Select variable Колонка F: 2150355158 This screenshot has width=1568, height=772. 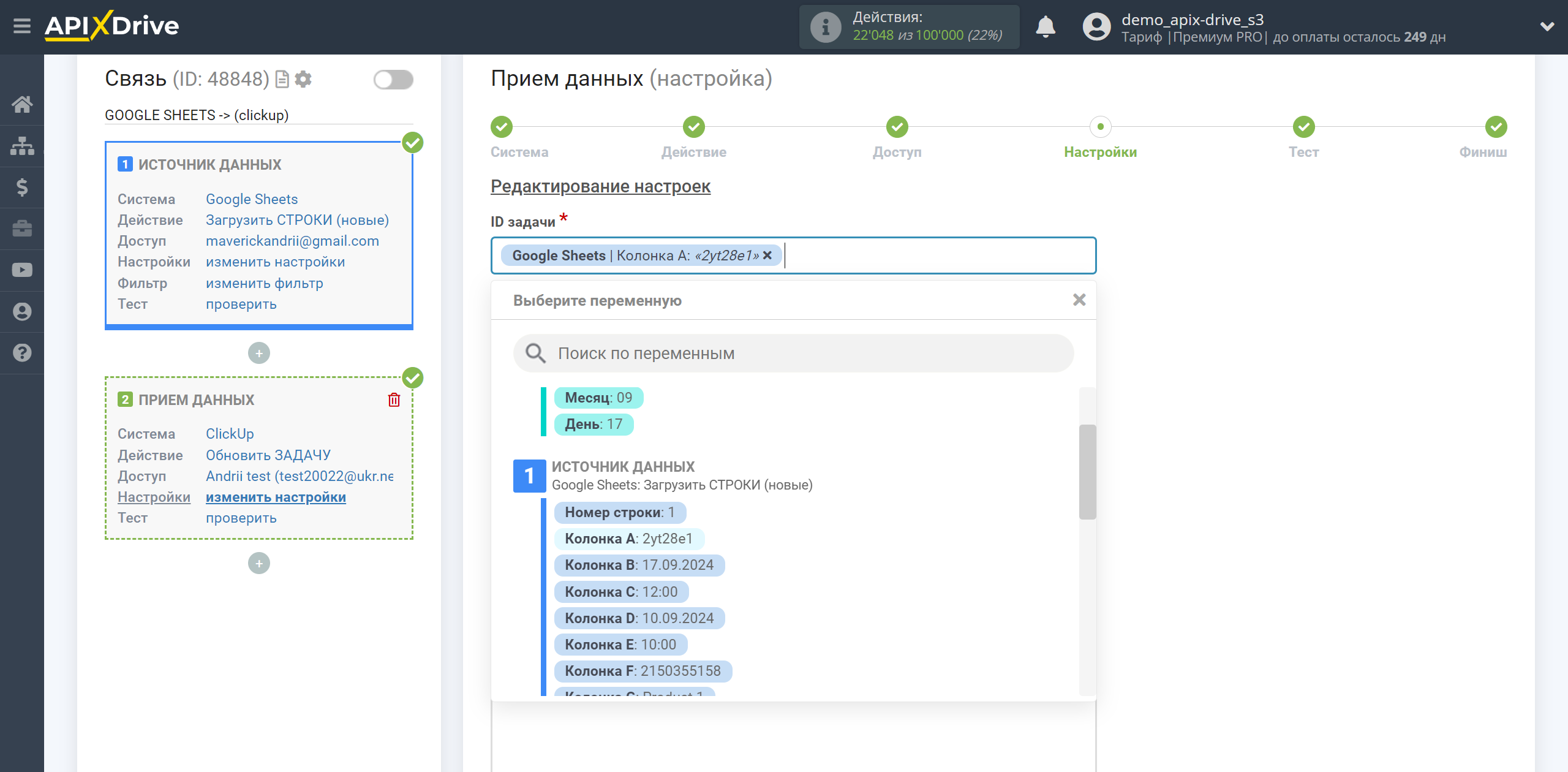point(643,671)
